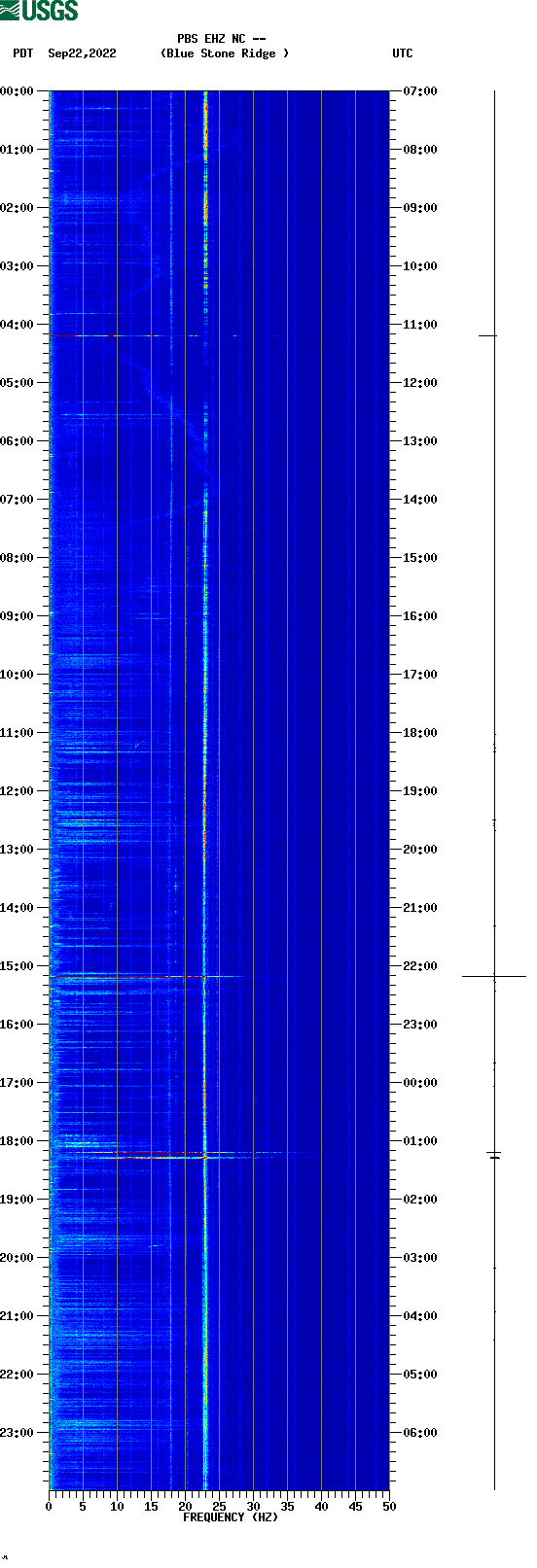Click the USGS logo
The width and height of the screenshot is (537, 1568).
pos(39,11)
